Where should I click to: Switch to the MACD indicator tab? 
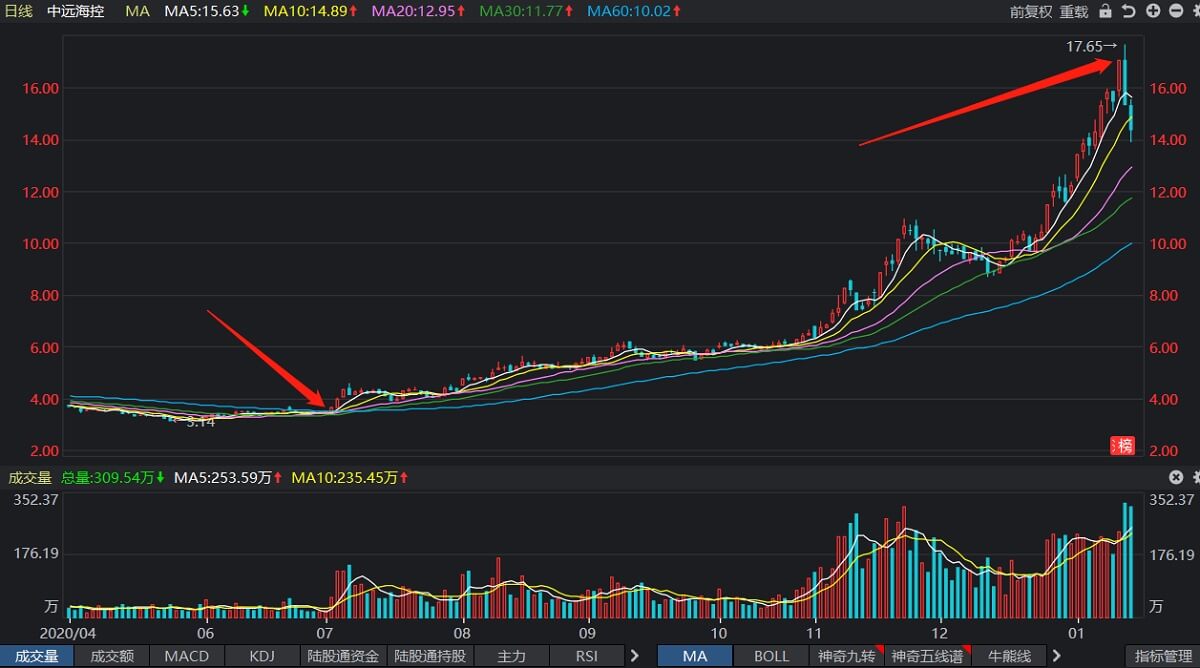coord(187,656)
